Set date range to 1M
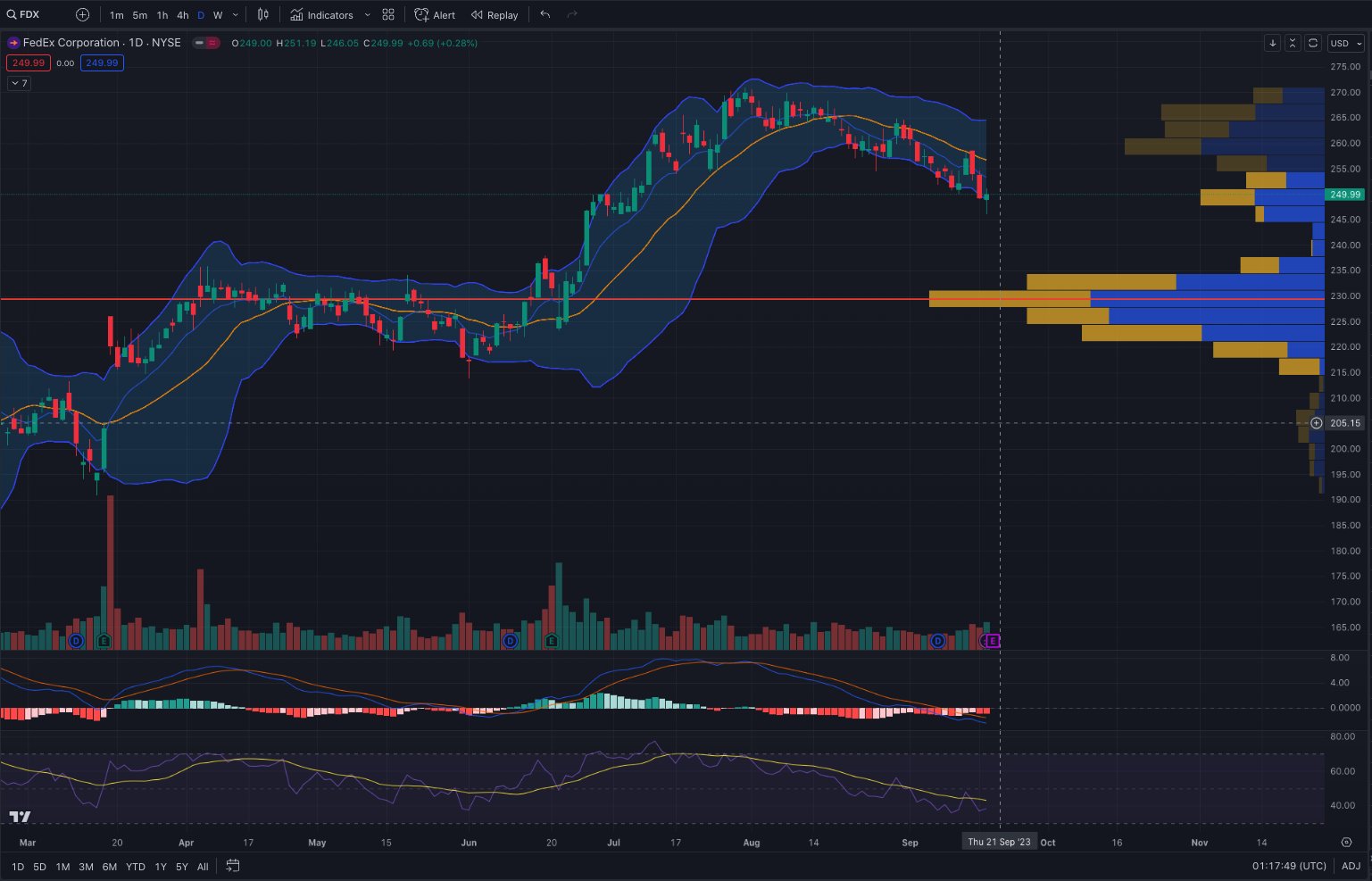1372x881 pixels. (62, 867)
